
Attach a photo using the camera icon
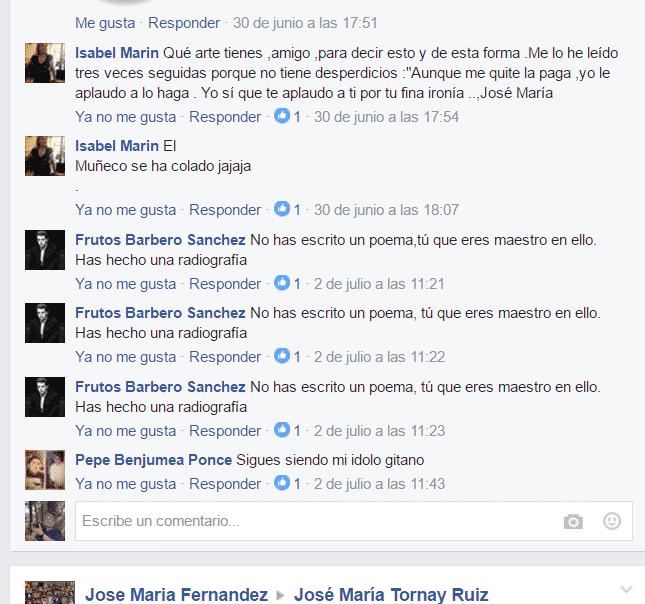[x=573, y=522]
